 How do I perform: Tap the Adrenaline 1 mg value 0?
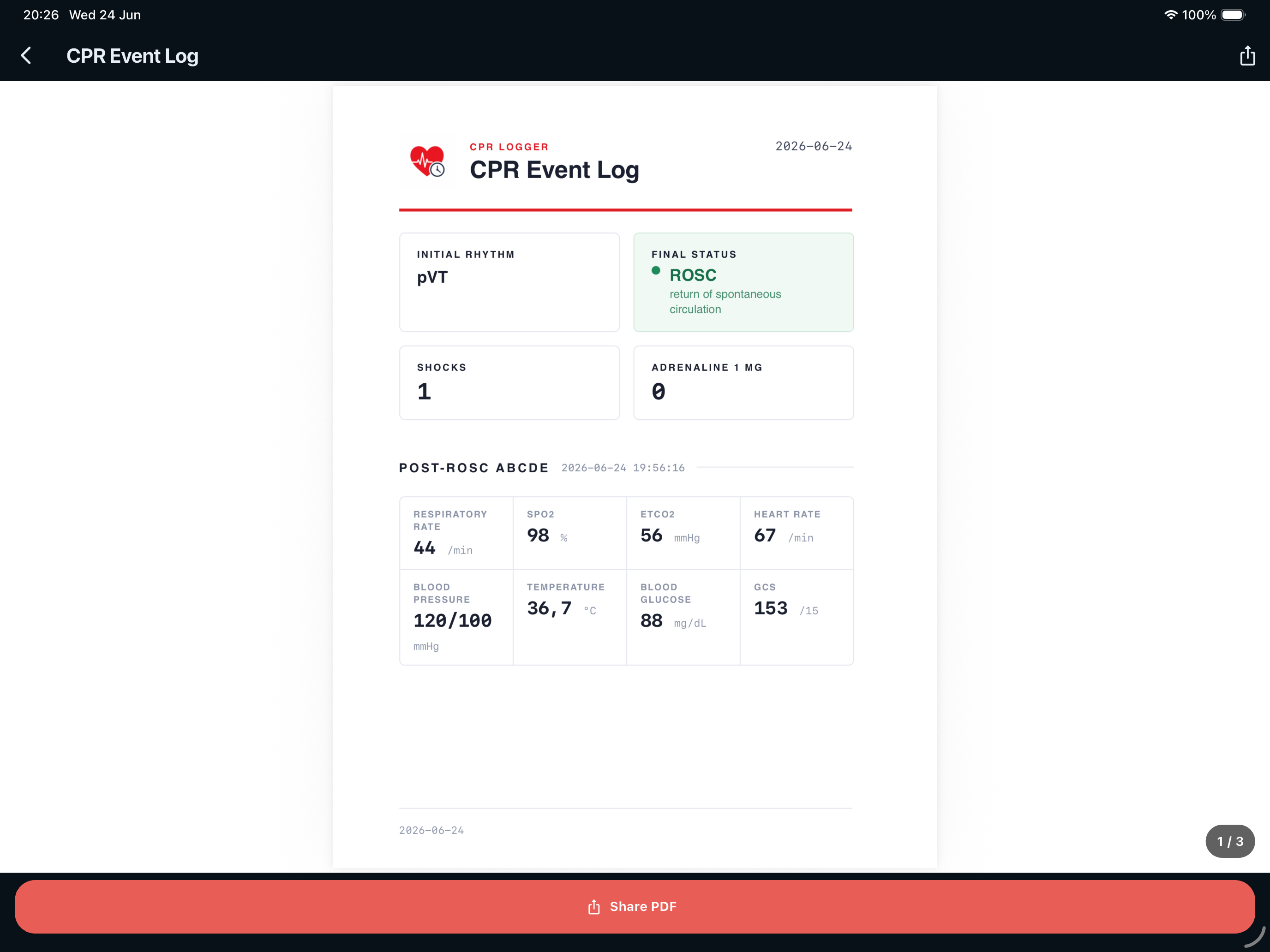(659, 392)
